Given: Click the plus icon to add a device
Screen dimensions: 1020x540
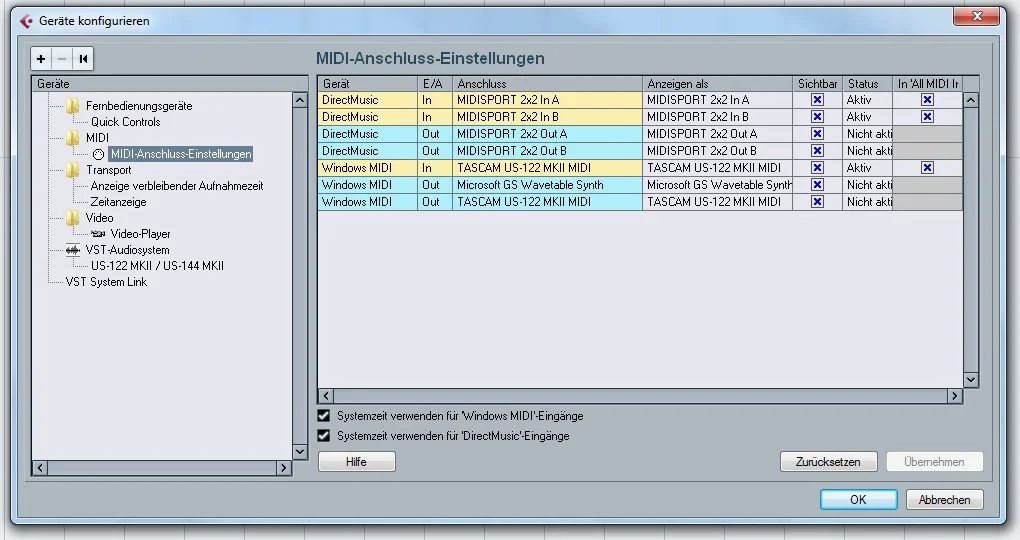Looking at the screenshot, I should (x=41, y=59).
